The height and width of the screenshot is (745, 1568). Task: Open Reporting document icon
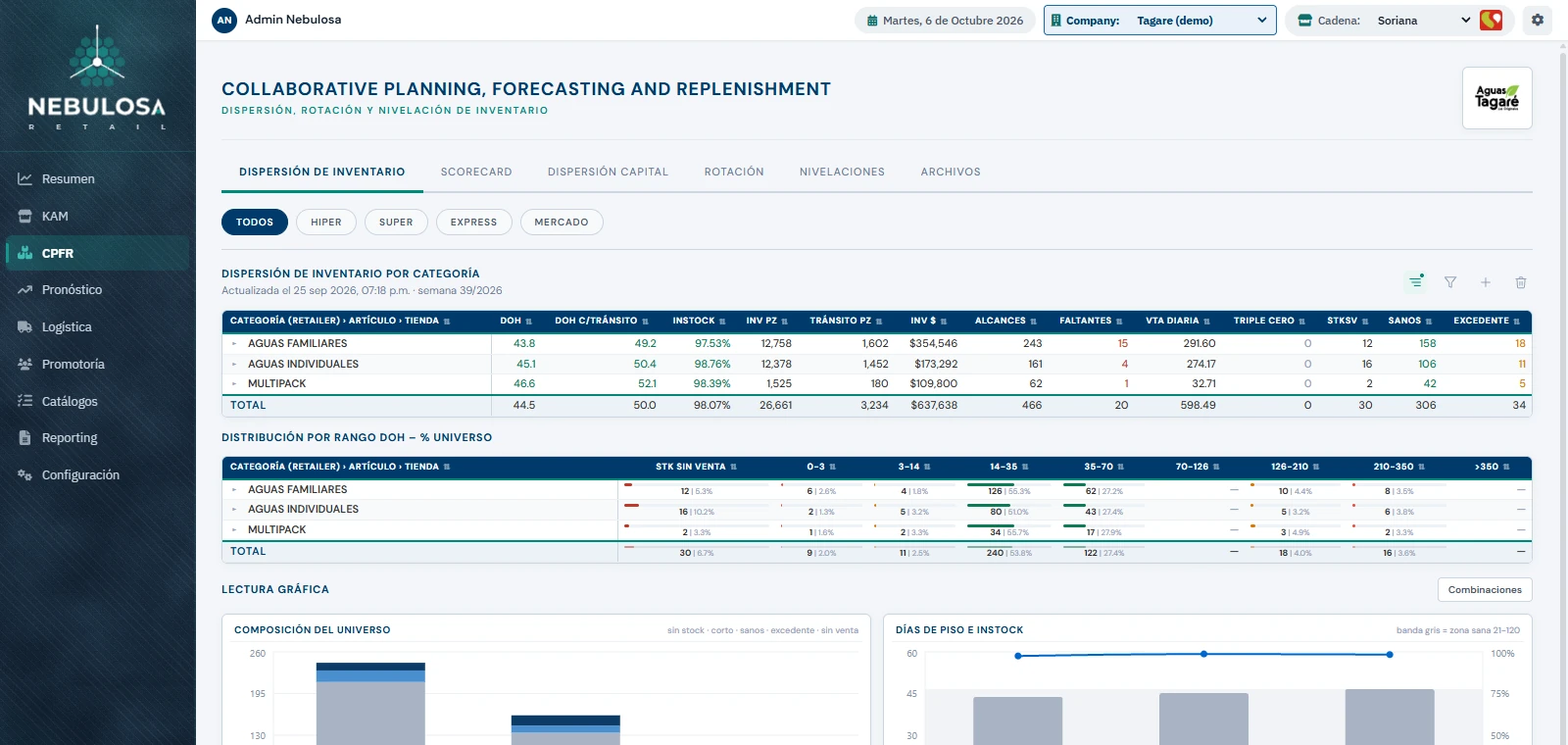(24, 438)
